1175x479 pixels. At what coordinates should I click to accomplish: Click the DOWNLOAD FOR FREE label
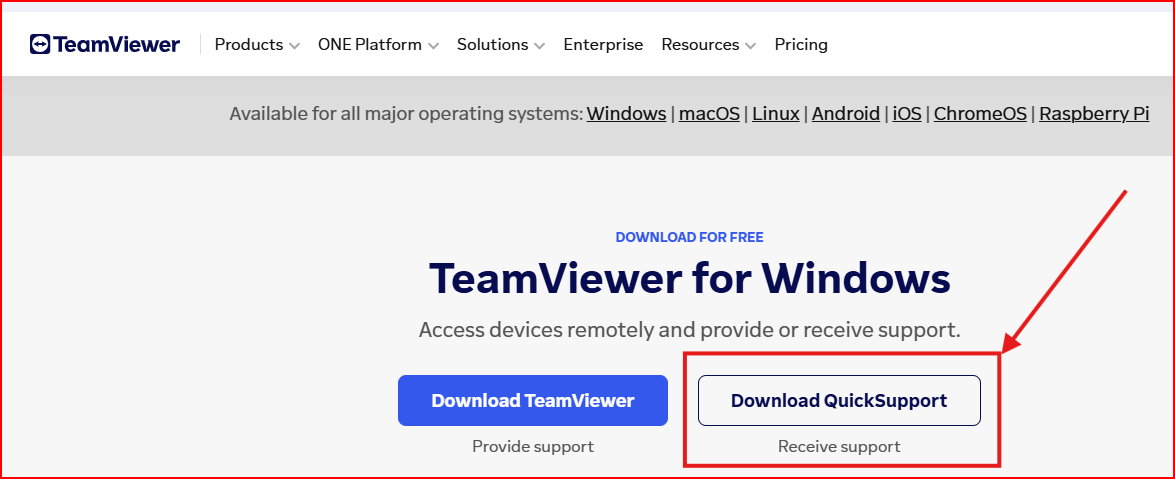pyautogui.click(x=689, y=238)
